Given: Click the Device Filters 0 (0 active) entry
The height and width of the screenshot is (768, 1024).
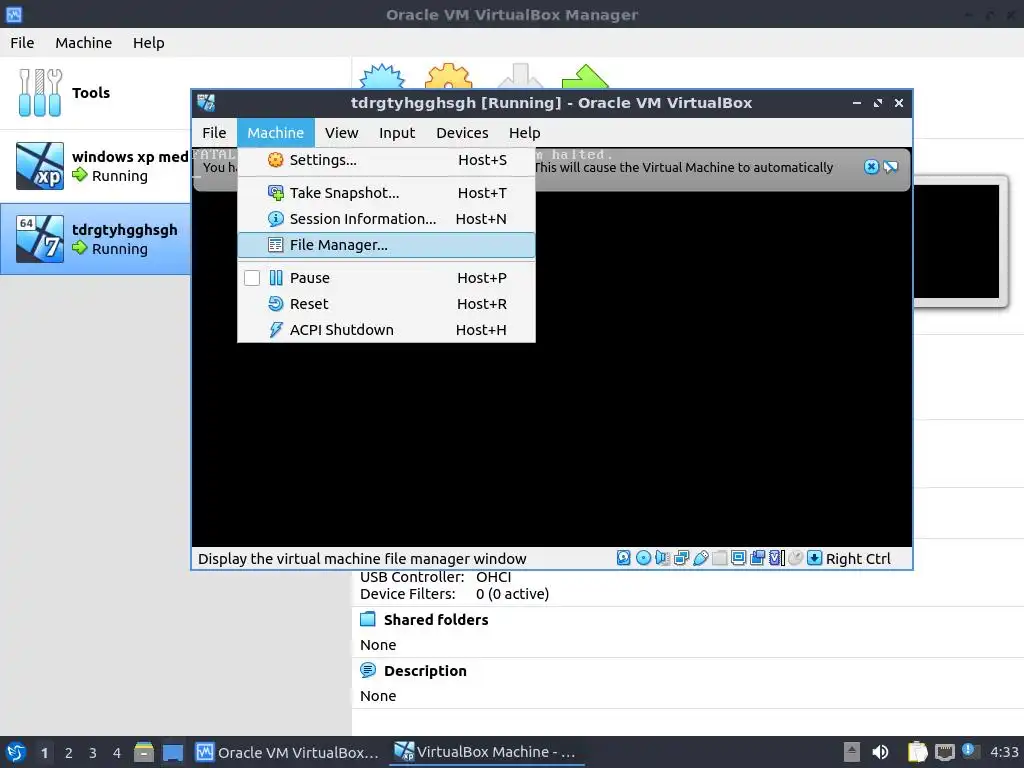Looking at the screenshot, I should (513, 594).
